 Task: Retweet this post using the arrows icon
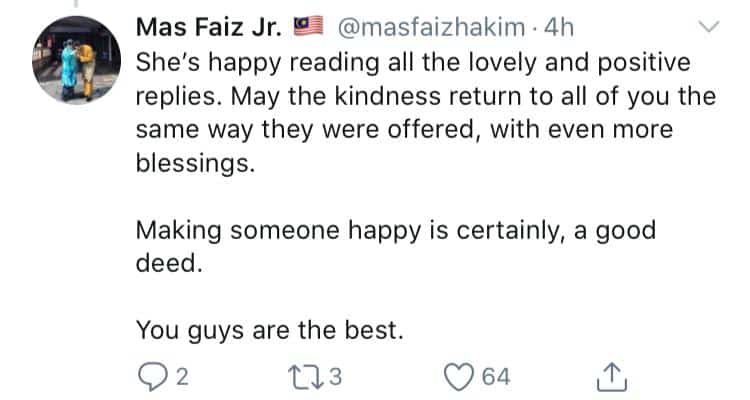(303, 377)
